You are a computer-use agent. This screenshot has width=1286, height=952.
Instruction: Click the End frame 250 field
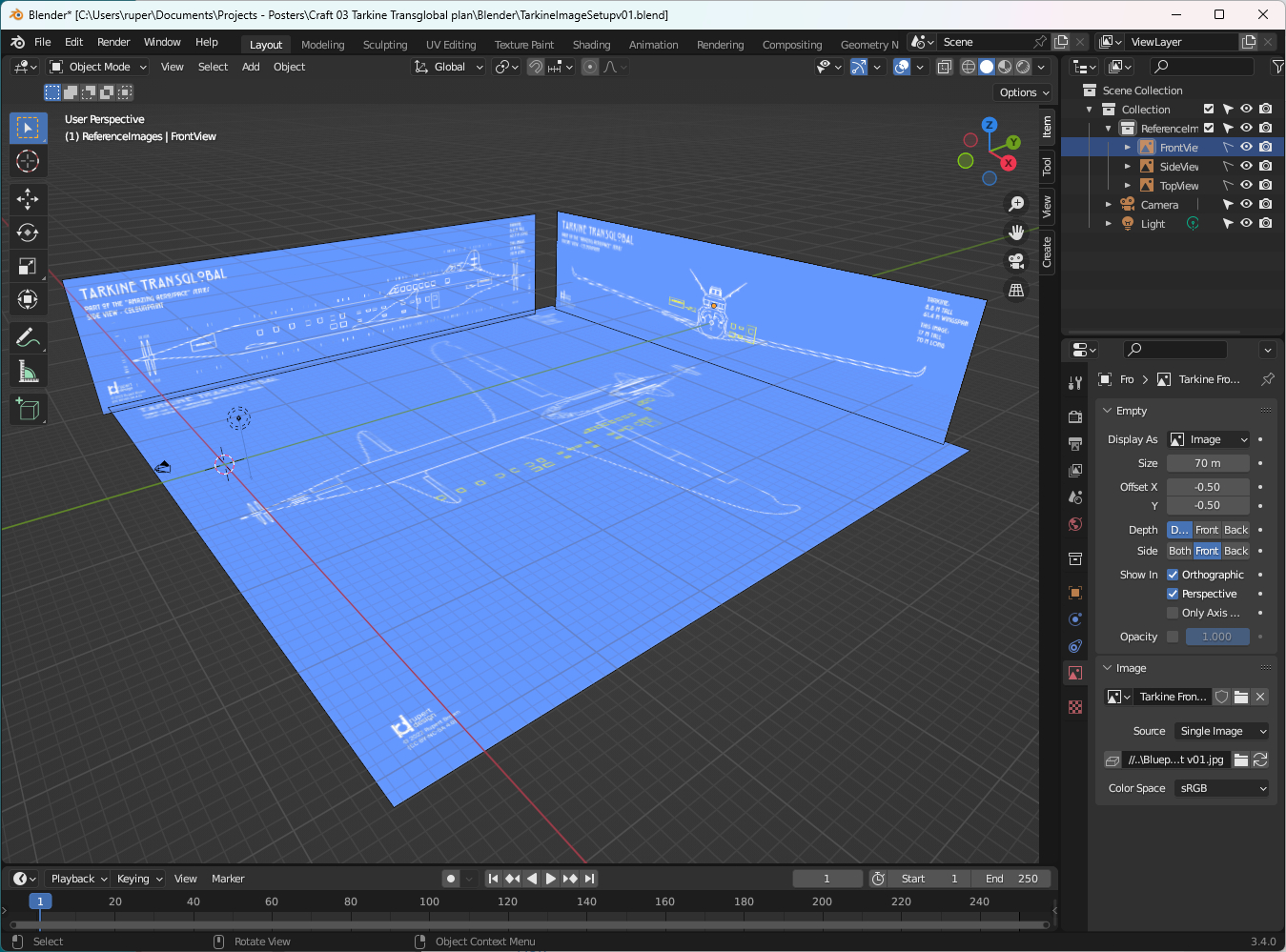[1011, 879]
